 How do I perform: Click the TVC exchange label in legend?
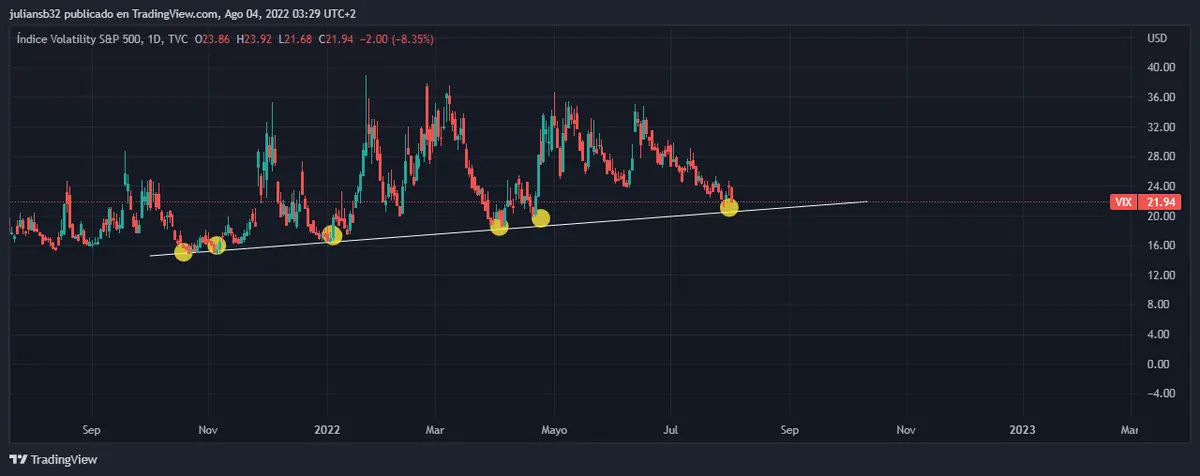(x=176, y=38)
